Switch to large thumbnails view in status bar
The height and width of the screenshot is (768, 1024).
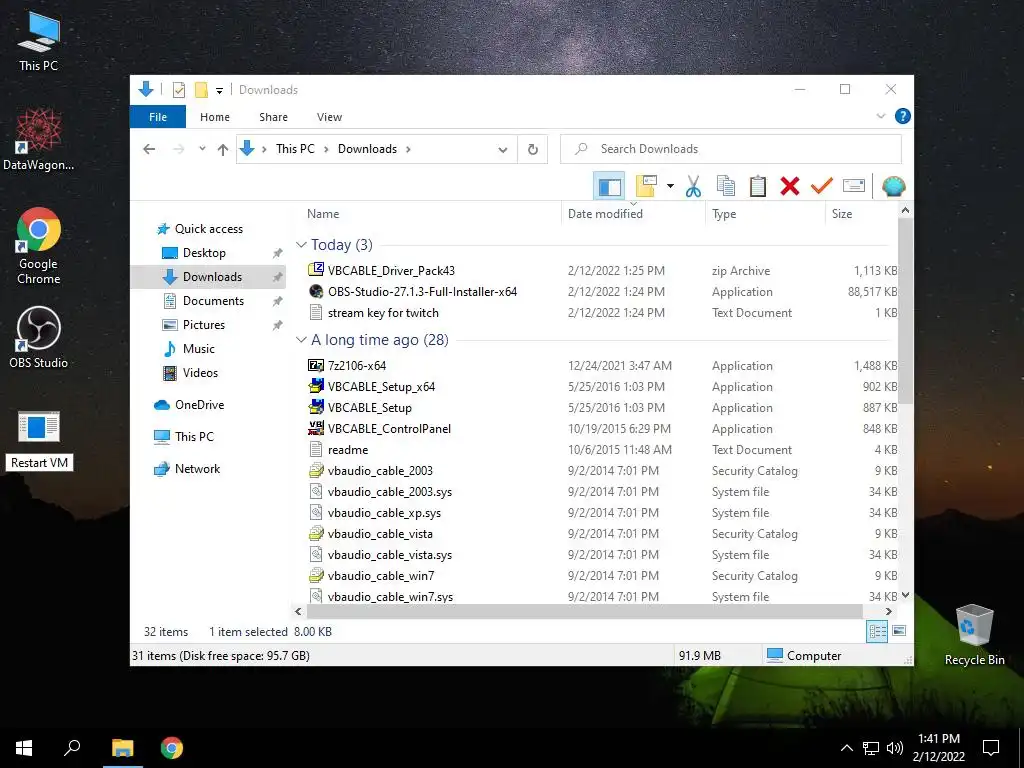[899, 631]
